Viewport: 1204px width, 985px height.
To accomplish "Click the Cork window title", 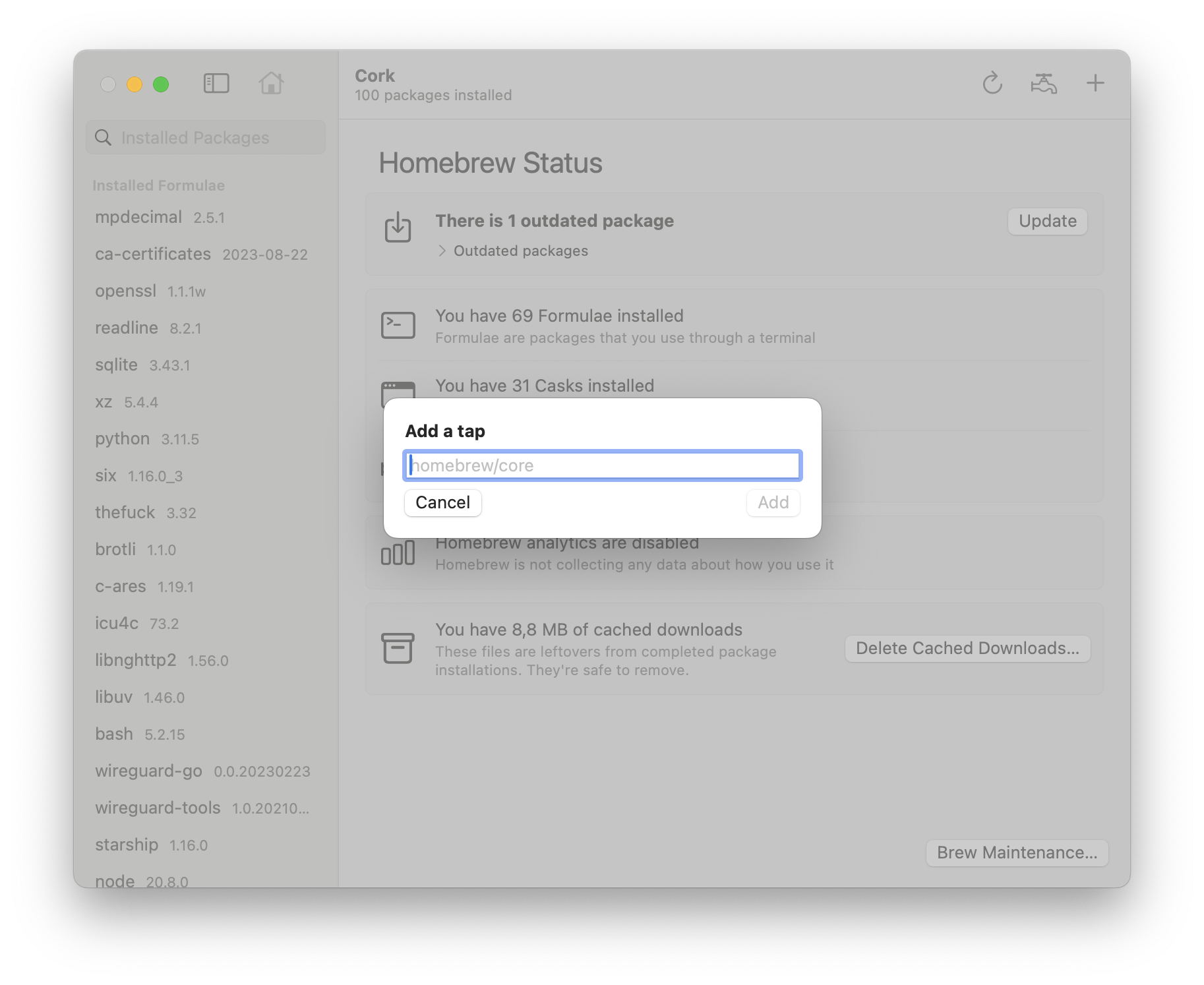I will 375,76.
